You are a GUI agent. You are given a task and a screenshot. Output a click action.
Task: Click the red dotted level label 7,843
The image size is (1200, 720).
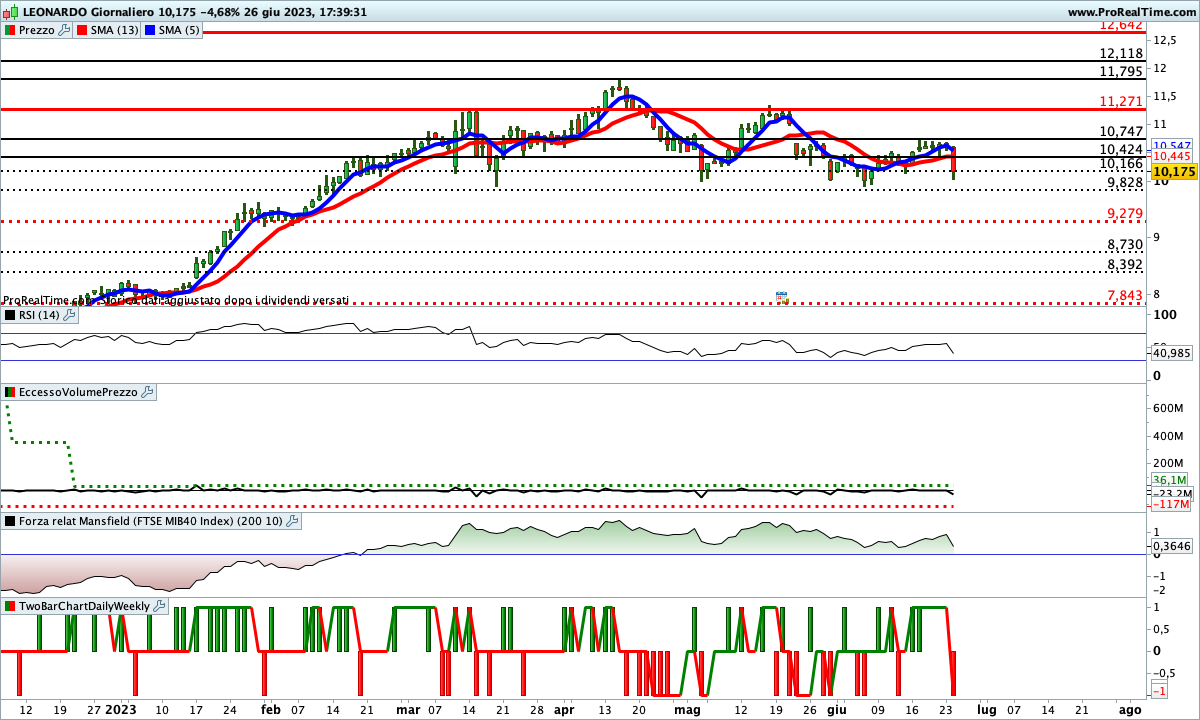[1124, 295]
